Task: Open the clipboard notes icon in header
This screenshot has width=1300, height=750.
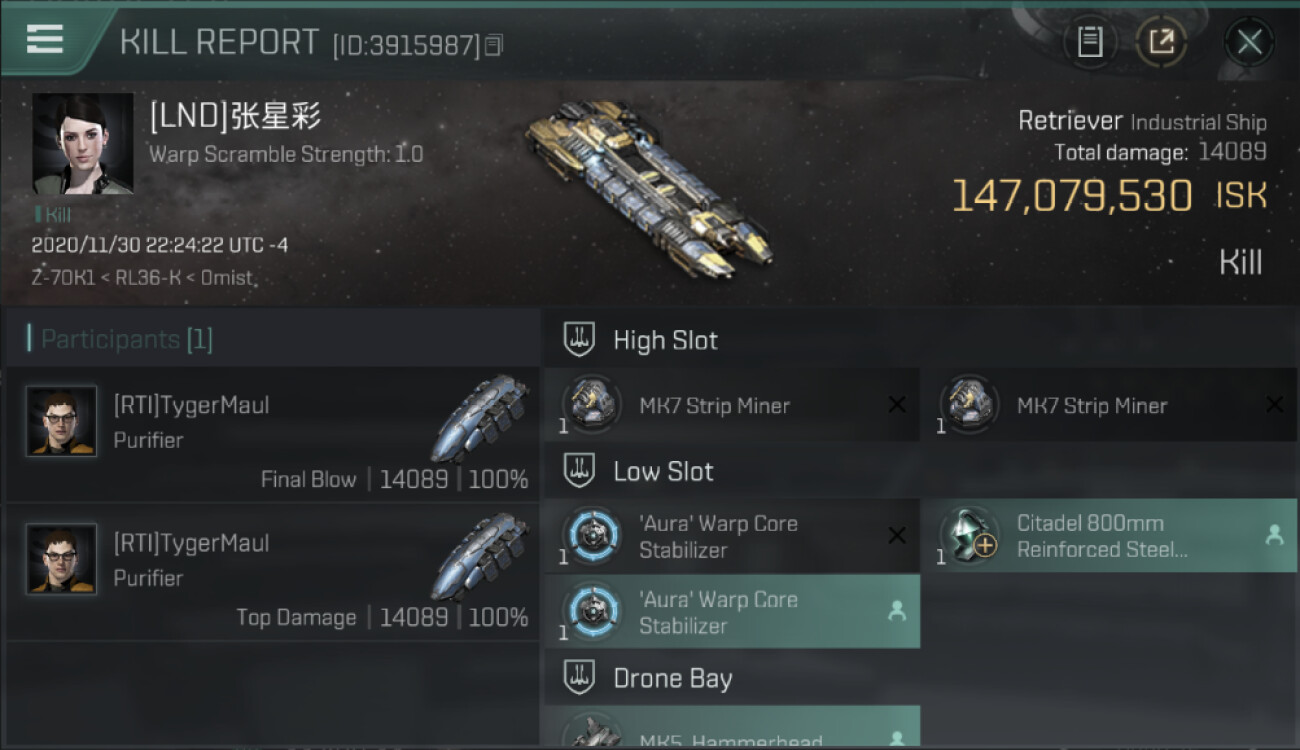Action: pos(1090,42)
